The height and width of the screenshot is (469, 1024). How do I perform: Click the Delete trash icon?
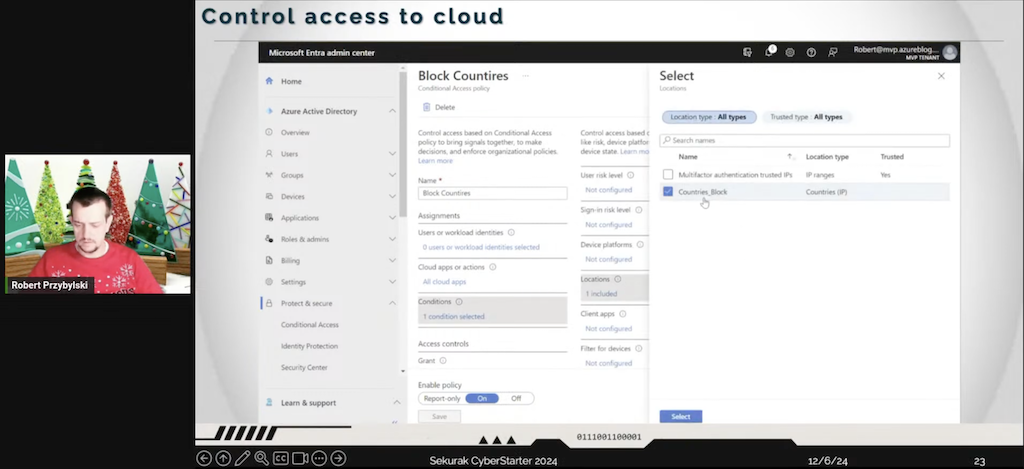427,107
